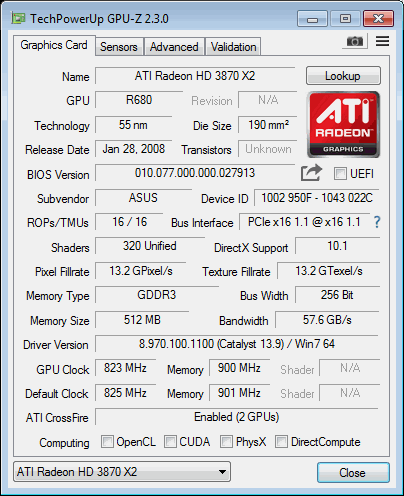
Task: Click the Name field ATI Radeon HD 3870 X2
Action: tap(195, 76)
